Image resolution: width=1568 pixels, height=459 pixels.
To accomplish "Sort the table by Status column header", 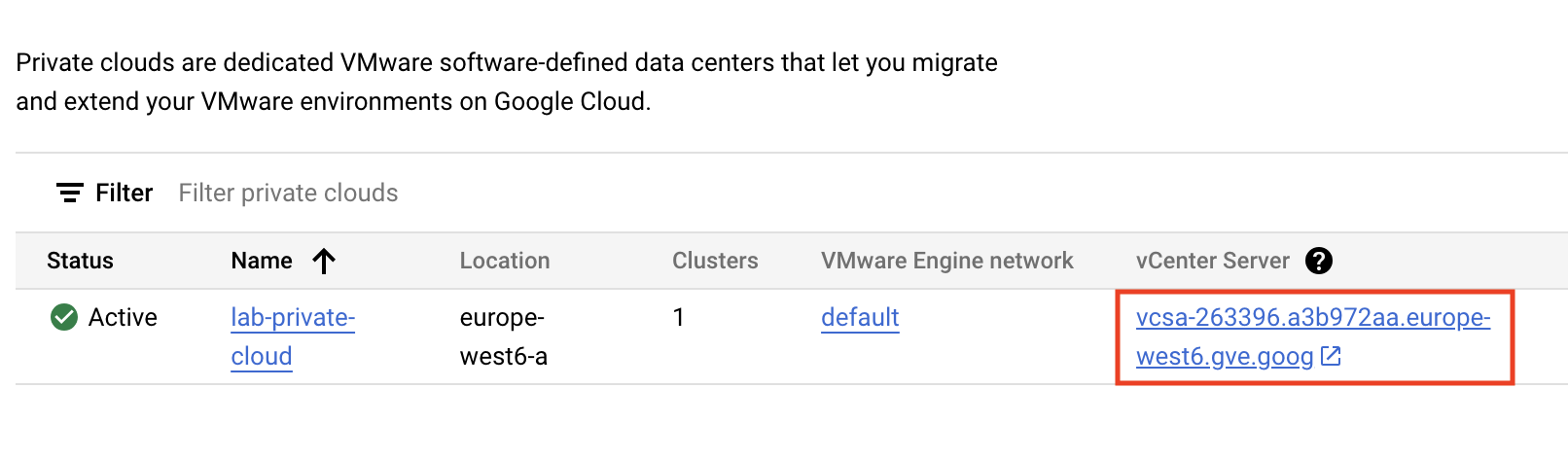I will (x=80, y=261).
